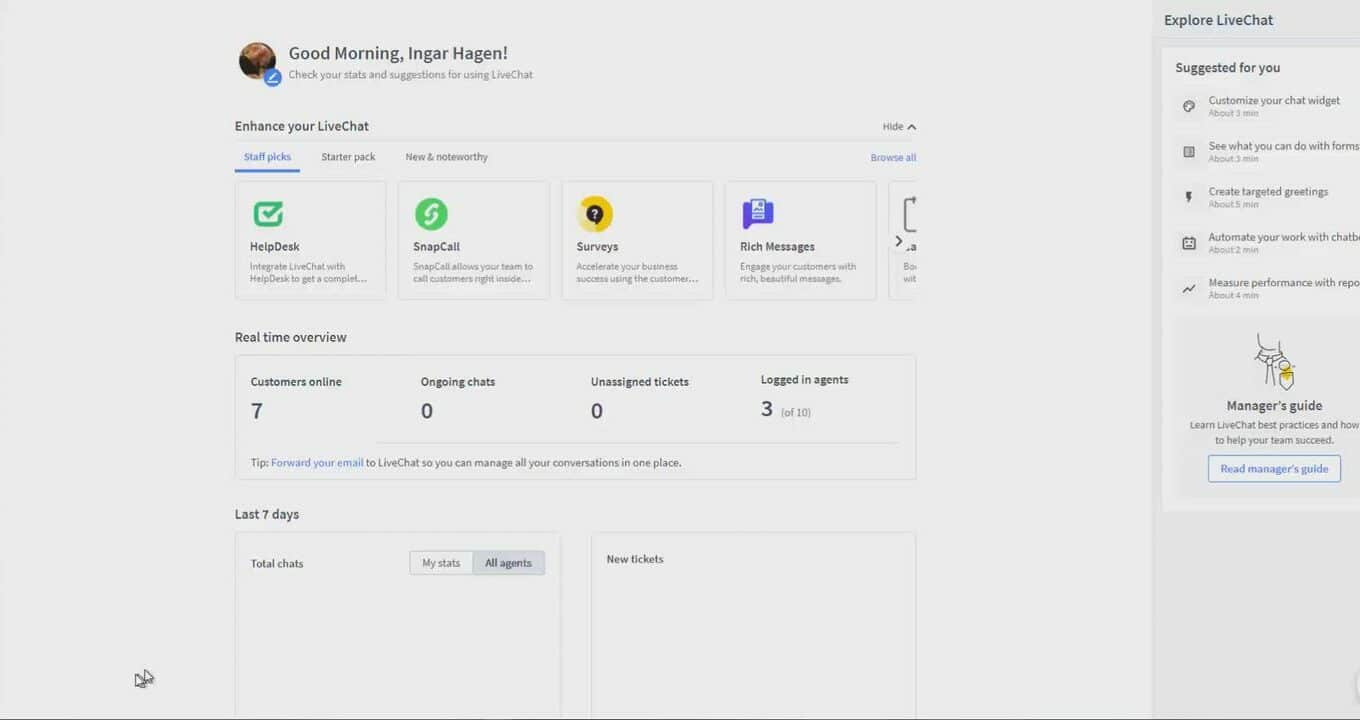
Task: Collapse the Enhance your LiveChat section with Hide
Action: 899,127
